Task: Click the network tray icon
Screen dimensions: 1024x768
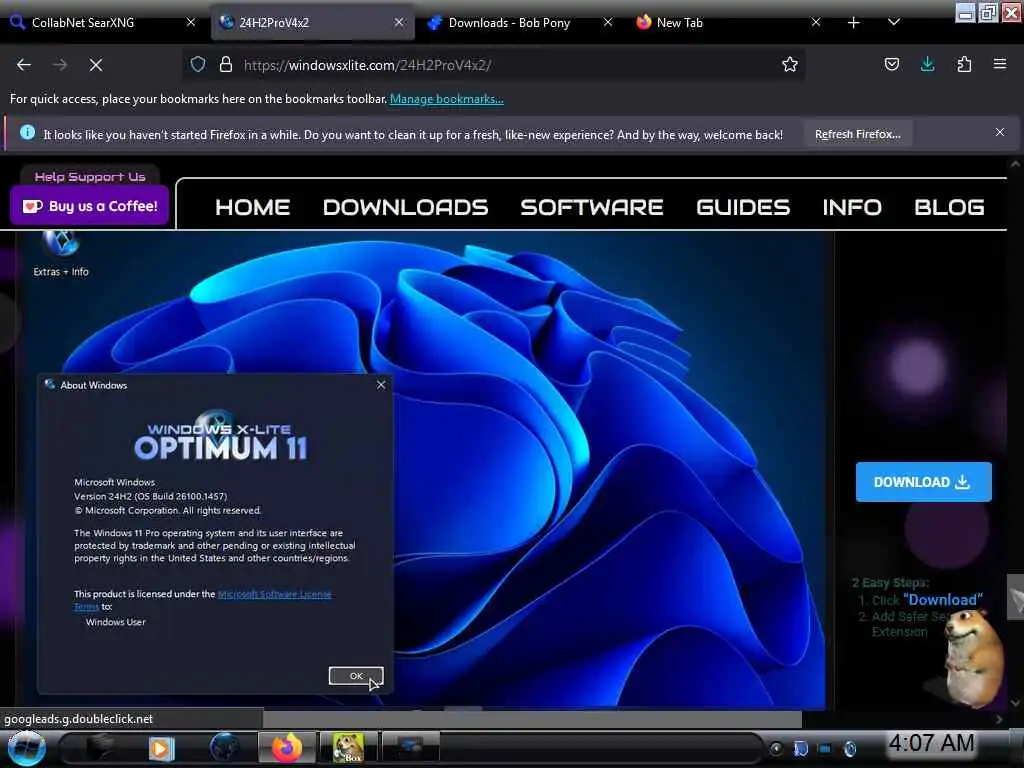Action: [x=825, y=748]
